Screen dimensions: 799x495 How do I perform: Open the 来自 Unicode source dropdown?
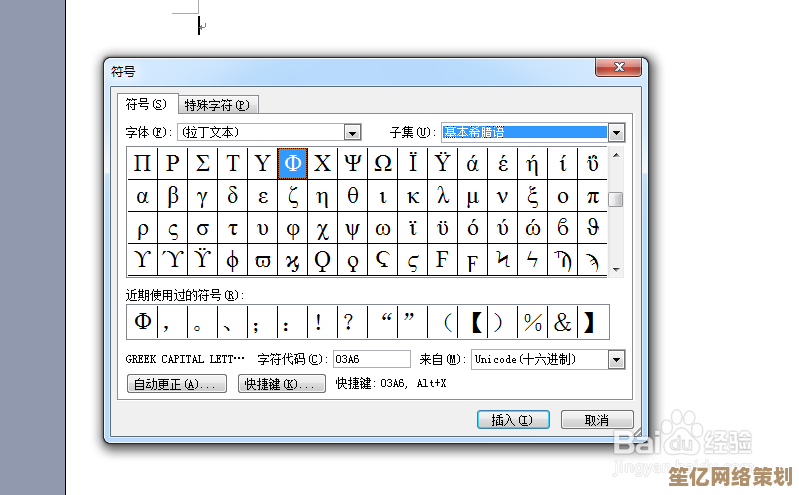point(616,359)
